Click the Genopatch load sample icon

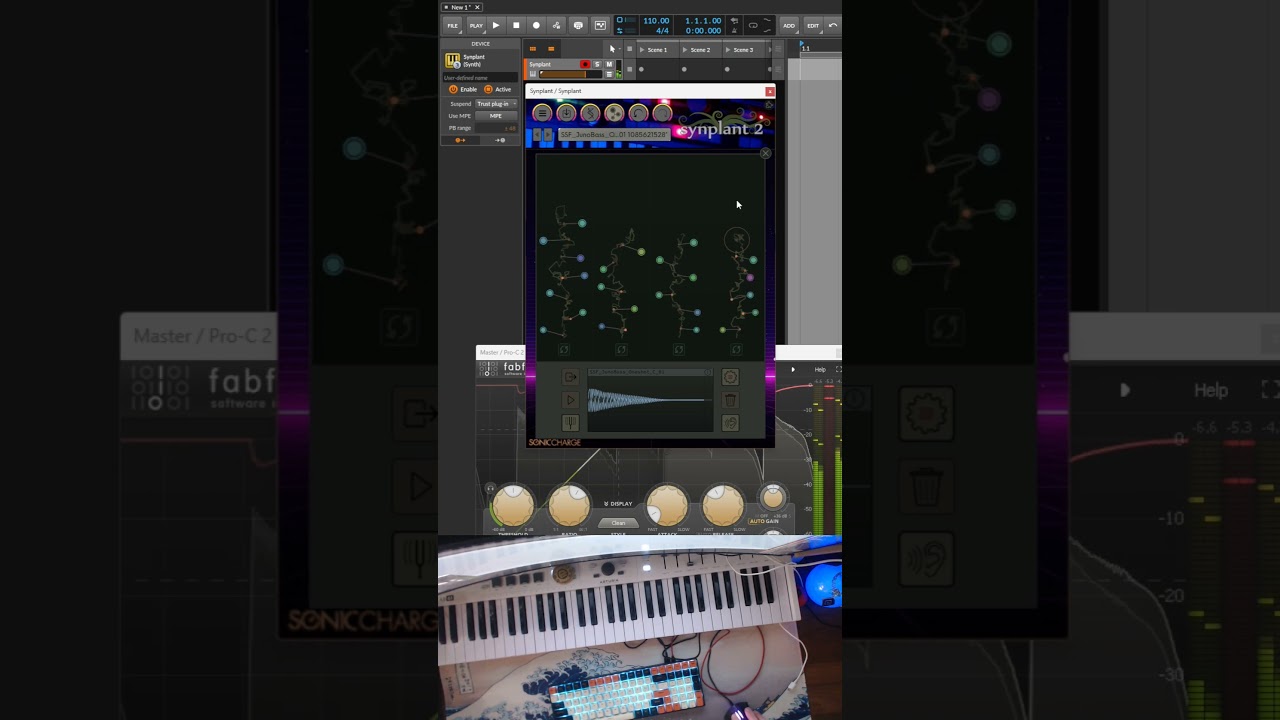tap(570, 377)
